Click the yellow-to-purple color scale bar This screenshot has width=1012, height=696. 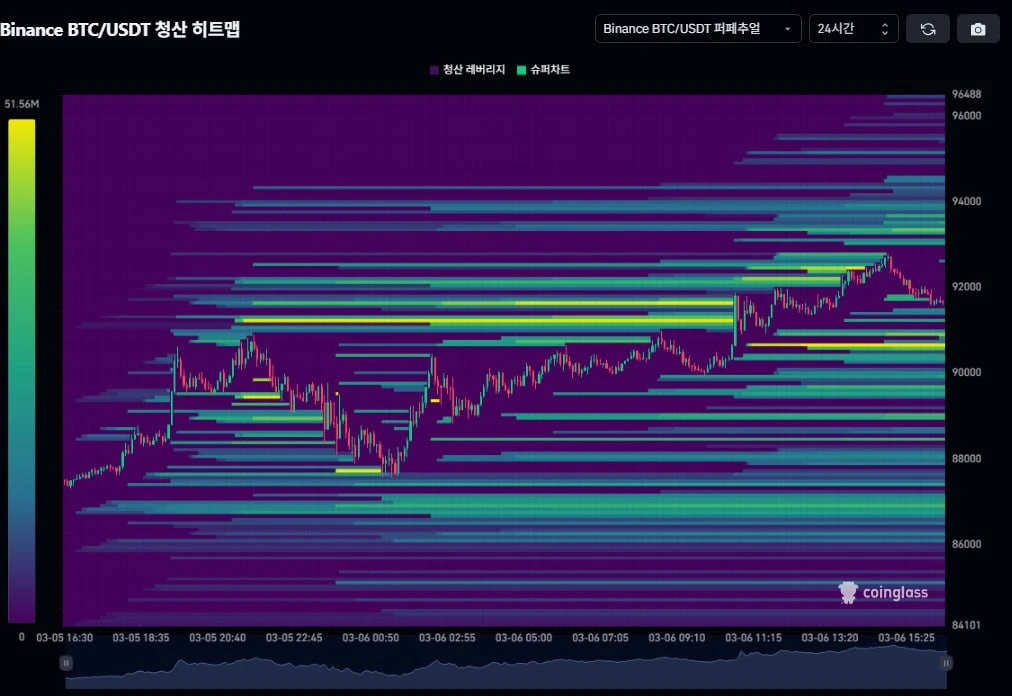(x=21, y=371)
